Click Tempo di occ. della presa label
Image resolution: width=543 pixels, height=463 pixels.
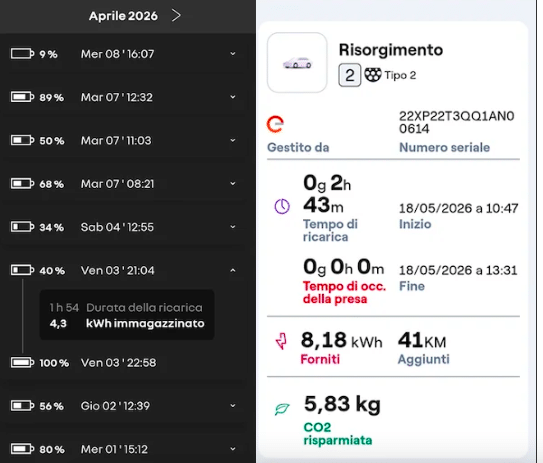coord(344,293)
